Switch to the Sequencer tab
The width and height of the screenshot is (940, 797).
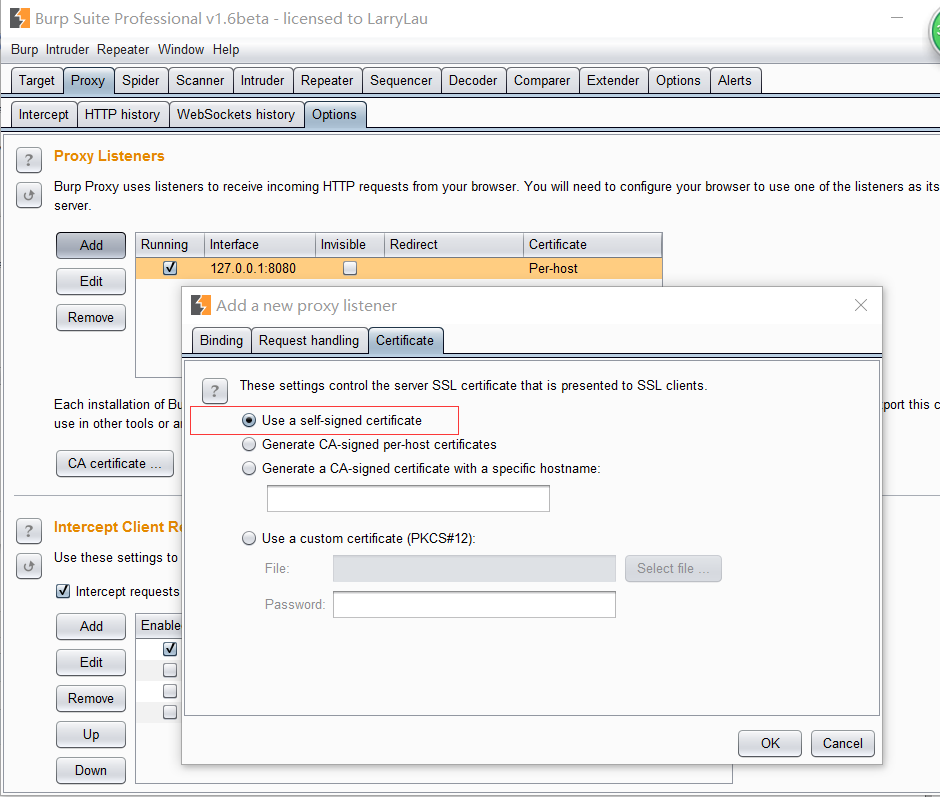point(401,80)
